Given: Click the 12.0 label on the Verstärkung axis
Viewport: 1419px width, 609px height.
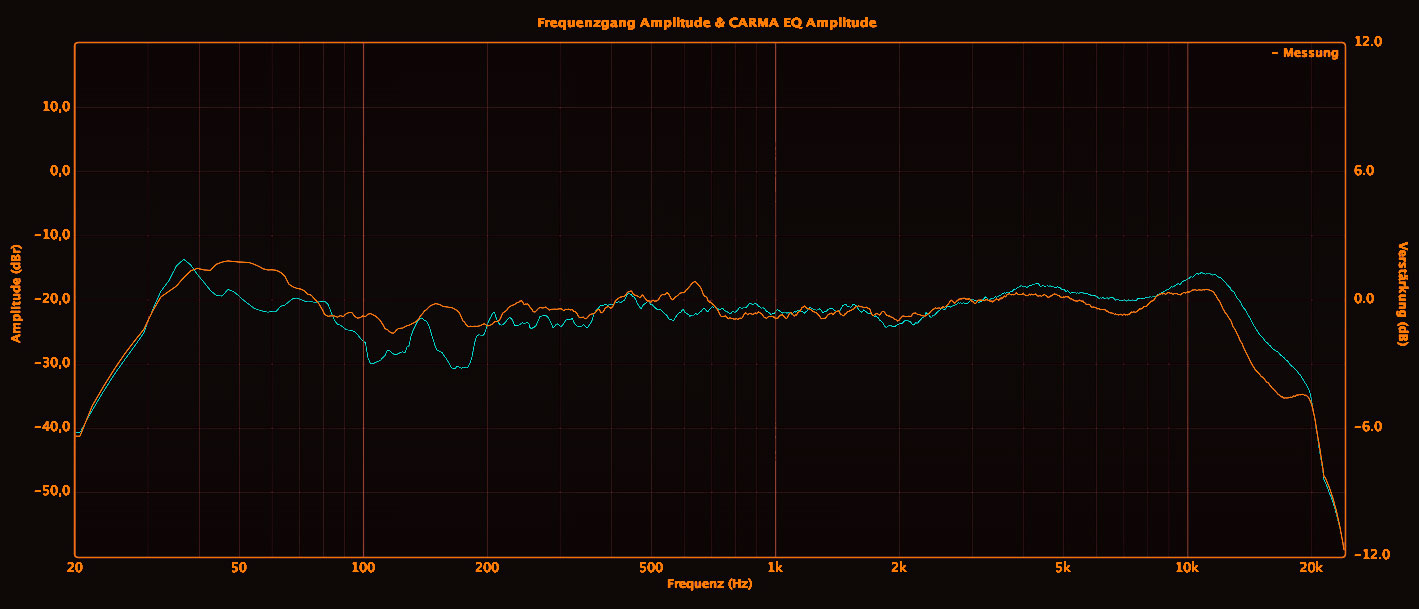Looking at the screenshot, I should [x=1367, y=42].
